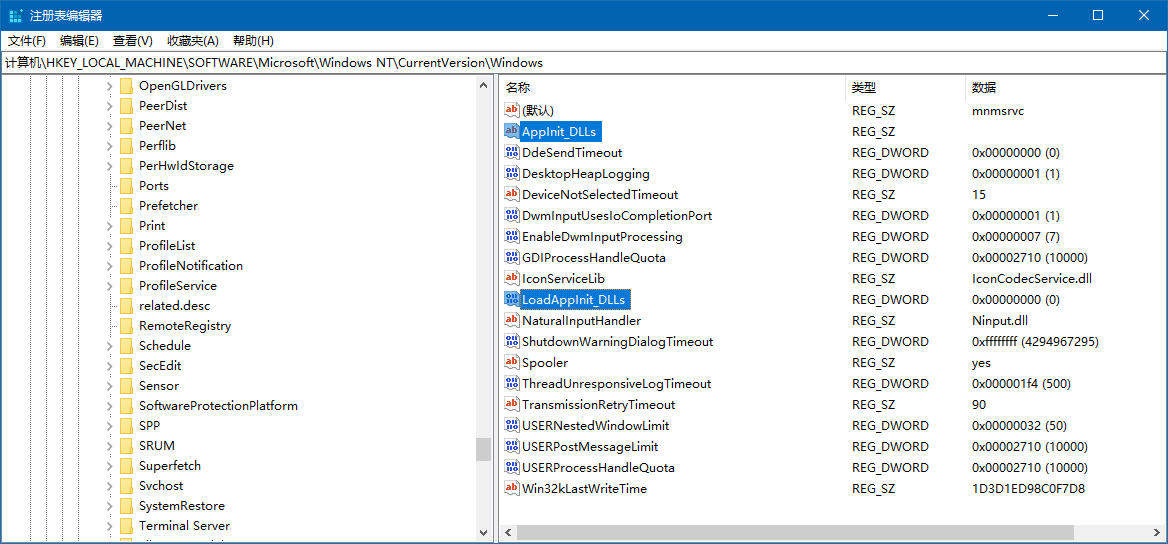Expand the SystemRestore key
This screenshot has width=1168, height=544.
[110, 506]
